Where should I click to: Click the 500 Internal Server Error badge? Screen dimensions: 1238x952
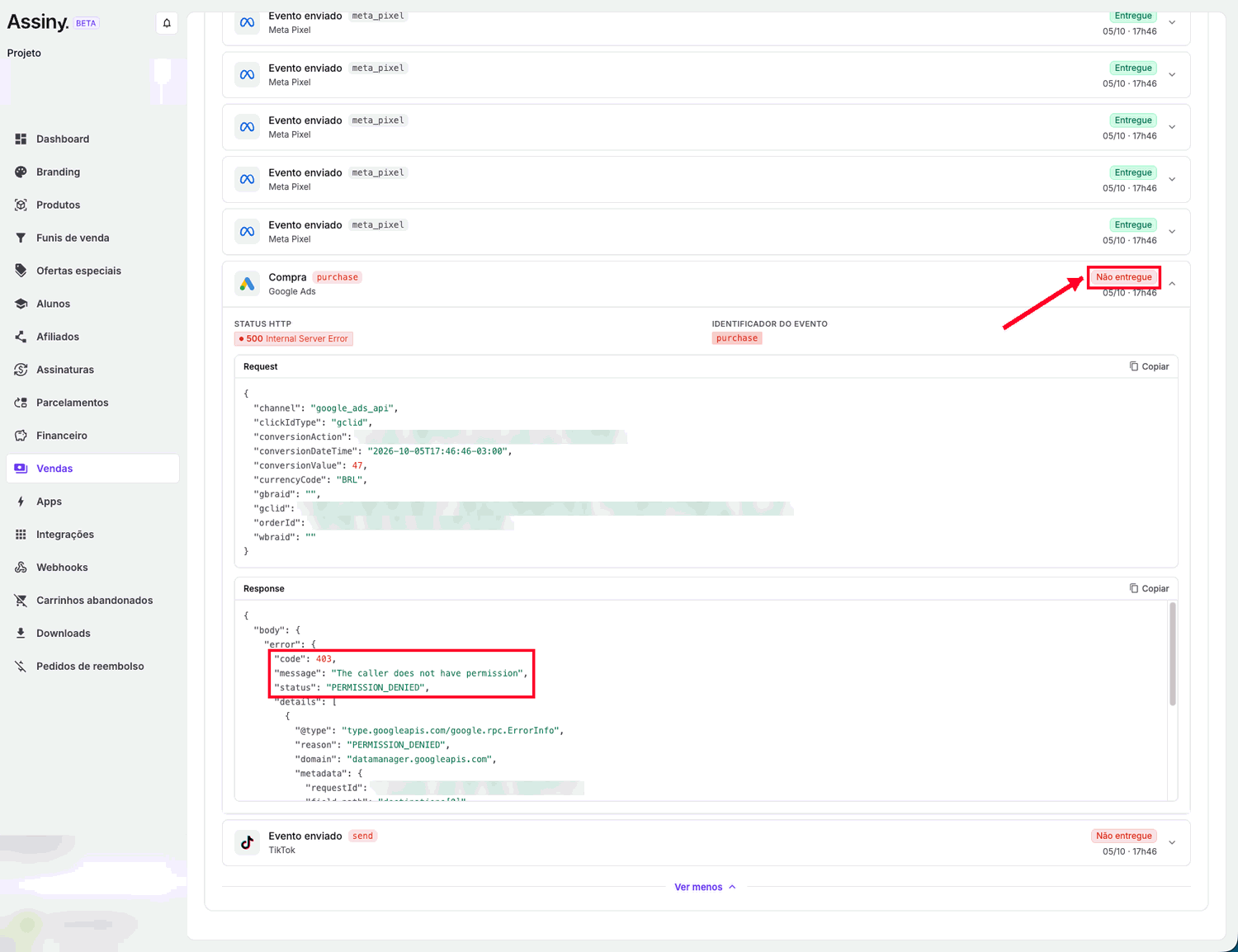294,338
